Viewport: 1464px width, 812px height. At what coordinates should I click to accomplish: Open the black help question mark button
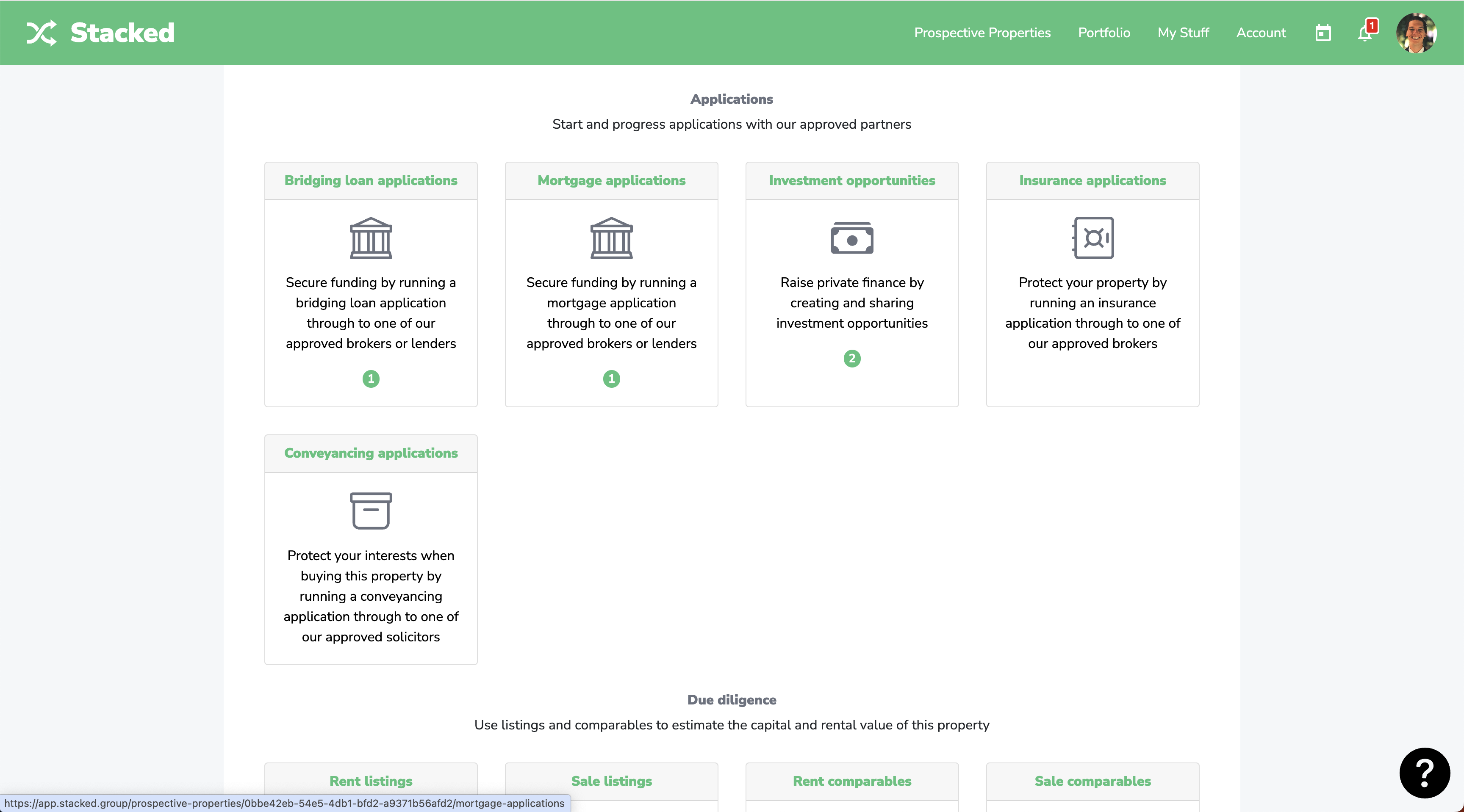(1424, 773)
